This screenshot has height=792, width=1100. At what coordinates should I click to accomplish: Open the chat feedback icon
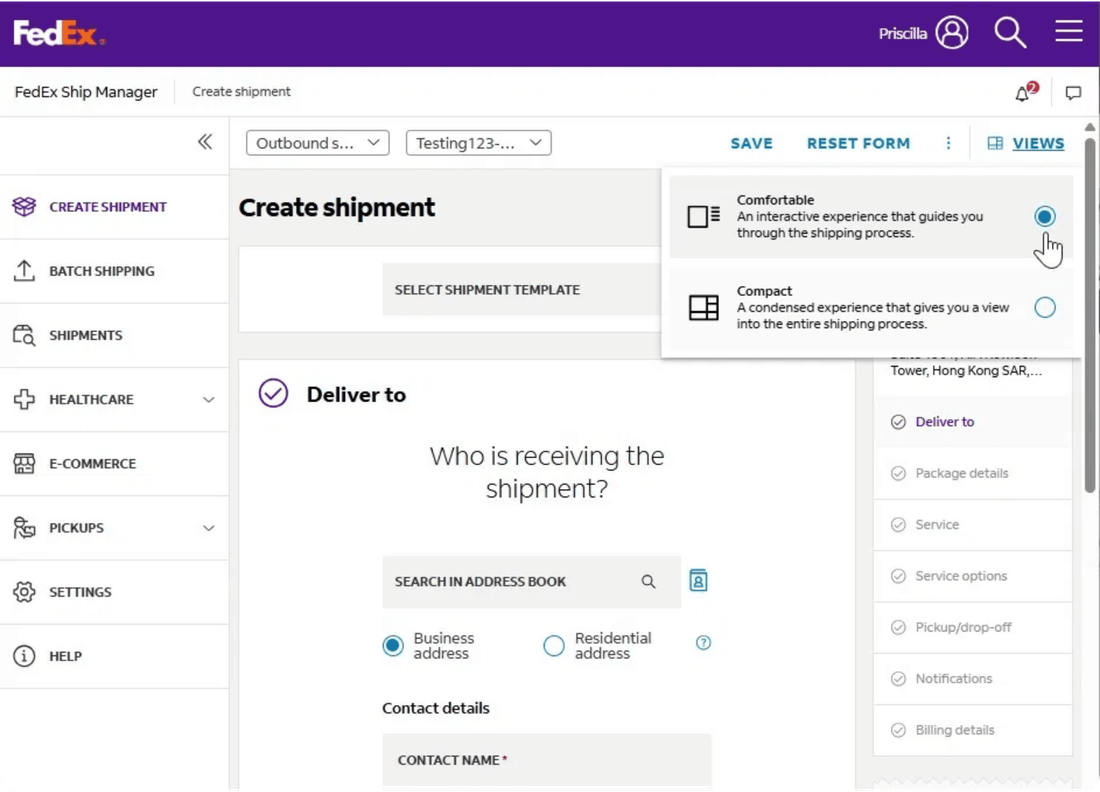tap(1073, 93)
